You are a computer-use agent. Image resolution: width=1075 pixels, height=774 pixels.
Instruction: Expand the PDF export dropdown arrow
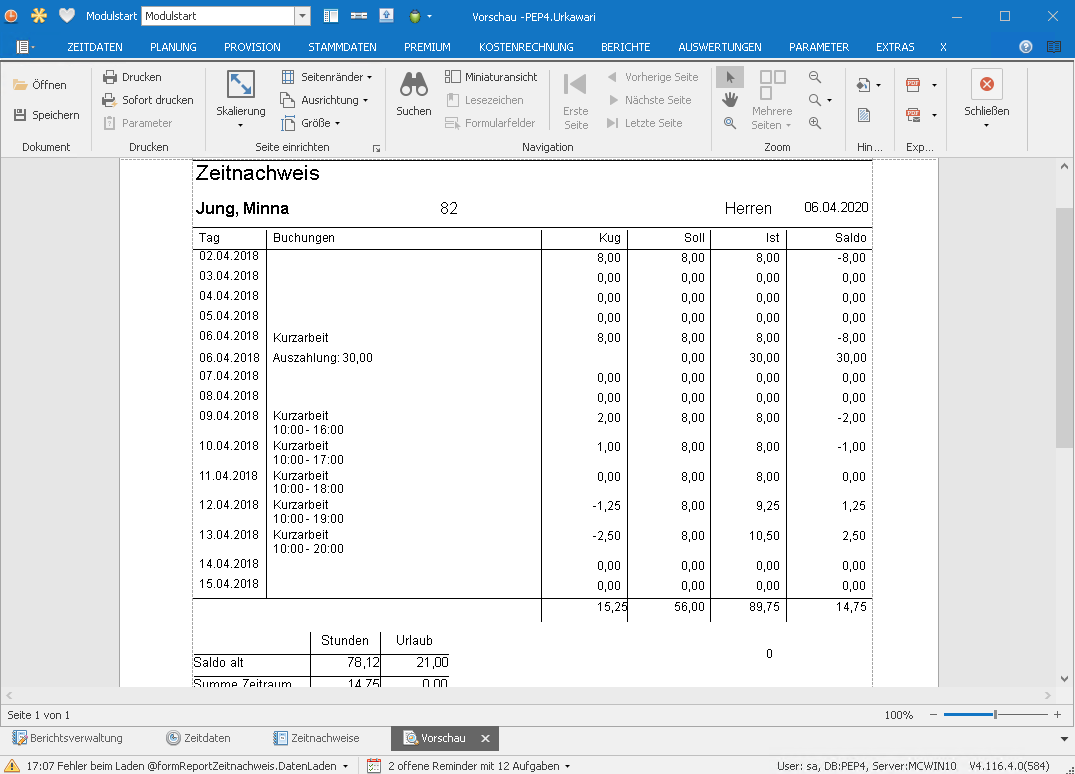[x=934, y=85]
